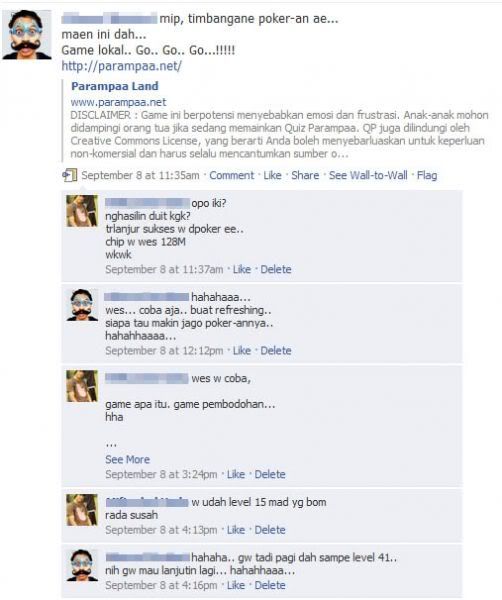Flag the main post
The width and height of the screenshot is (502, 600).
click(x=427, y=175)
